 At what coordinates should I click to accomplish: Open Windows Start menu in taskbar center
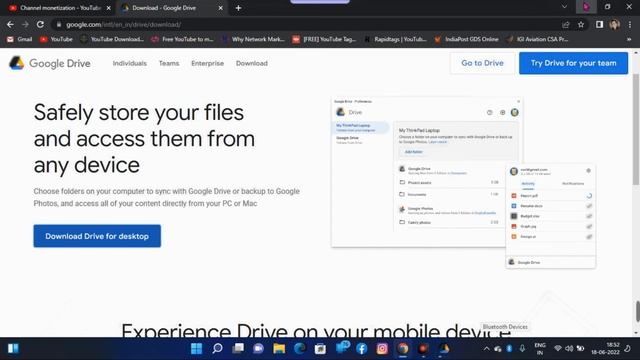click(x=196, y=348)
